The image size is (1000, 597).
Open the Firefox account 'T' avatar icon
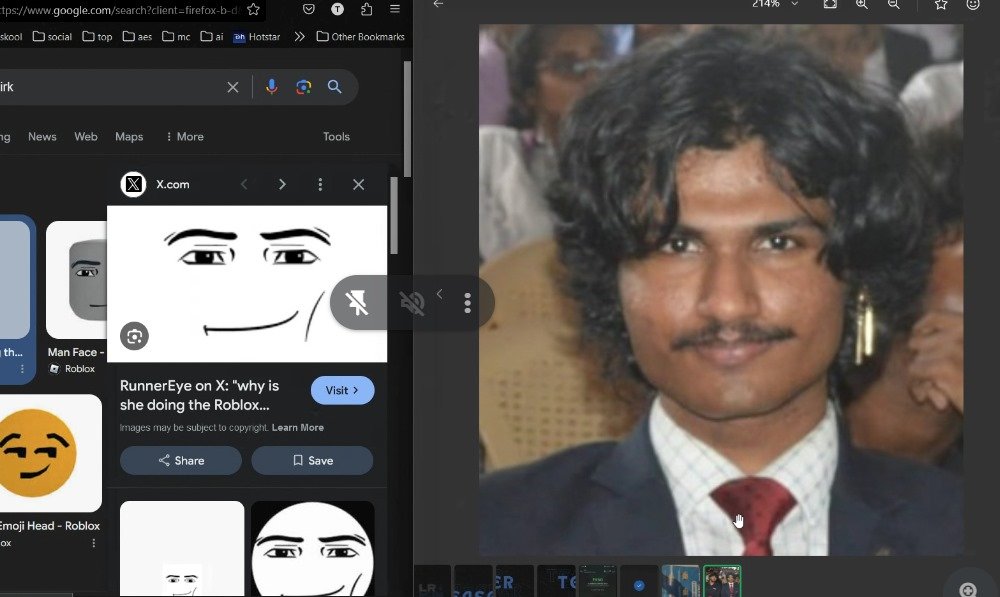[x=337, y=9]
